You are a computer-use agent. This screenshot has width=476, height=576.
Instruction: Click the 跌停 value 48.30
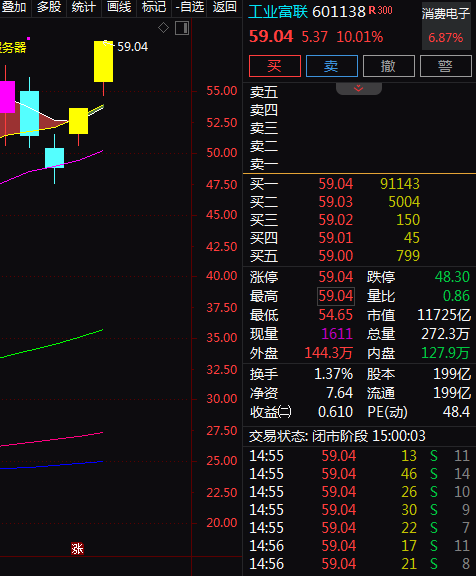(x=452, y=277)
